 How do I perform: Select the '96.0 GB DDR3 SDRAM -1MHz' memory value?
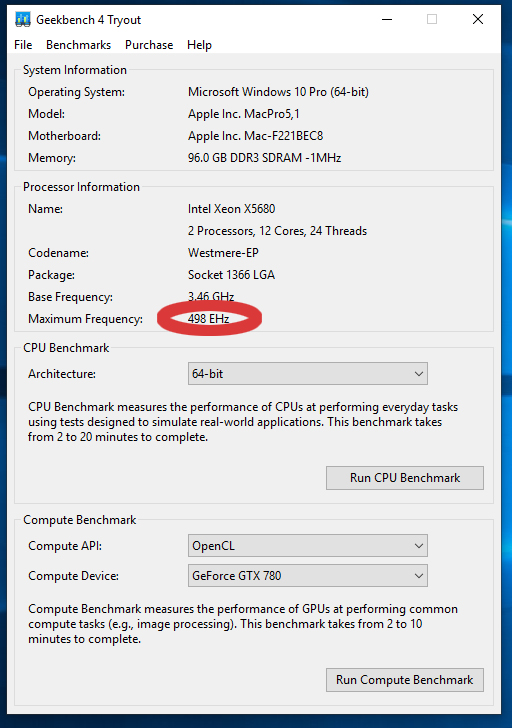(x=264, y=158)
